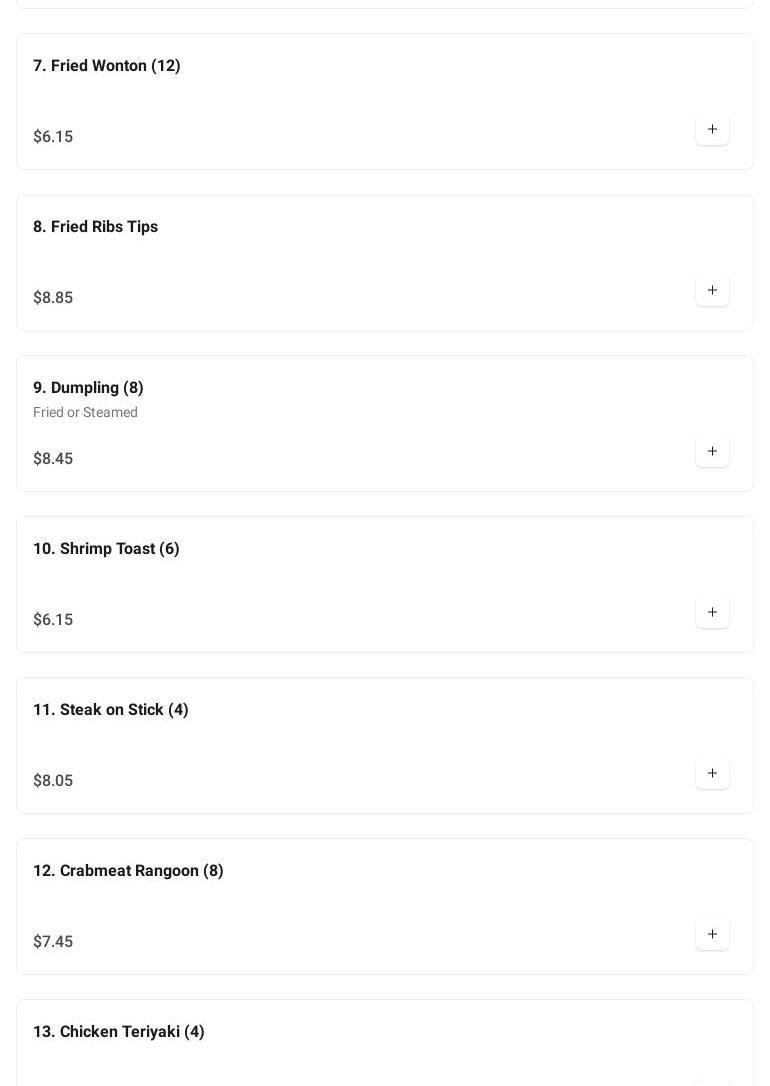Select the 8. Fried Ribs Tips title
The width and height of the screenshot is (770, 1086).
(x=95, y=227)
